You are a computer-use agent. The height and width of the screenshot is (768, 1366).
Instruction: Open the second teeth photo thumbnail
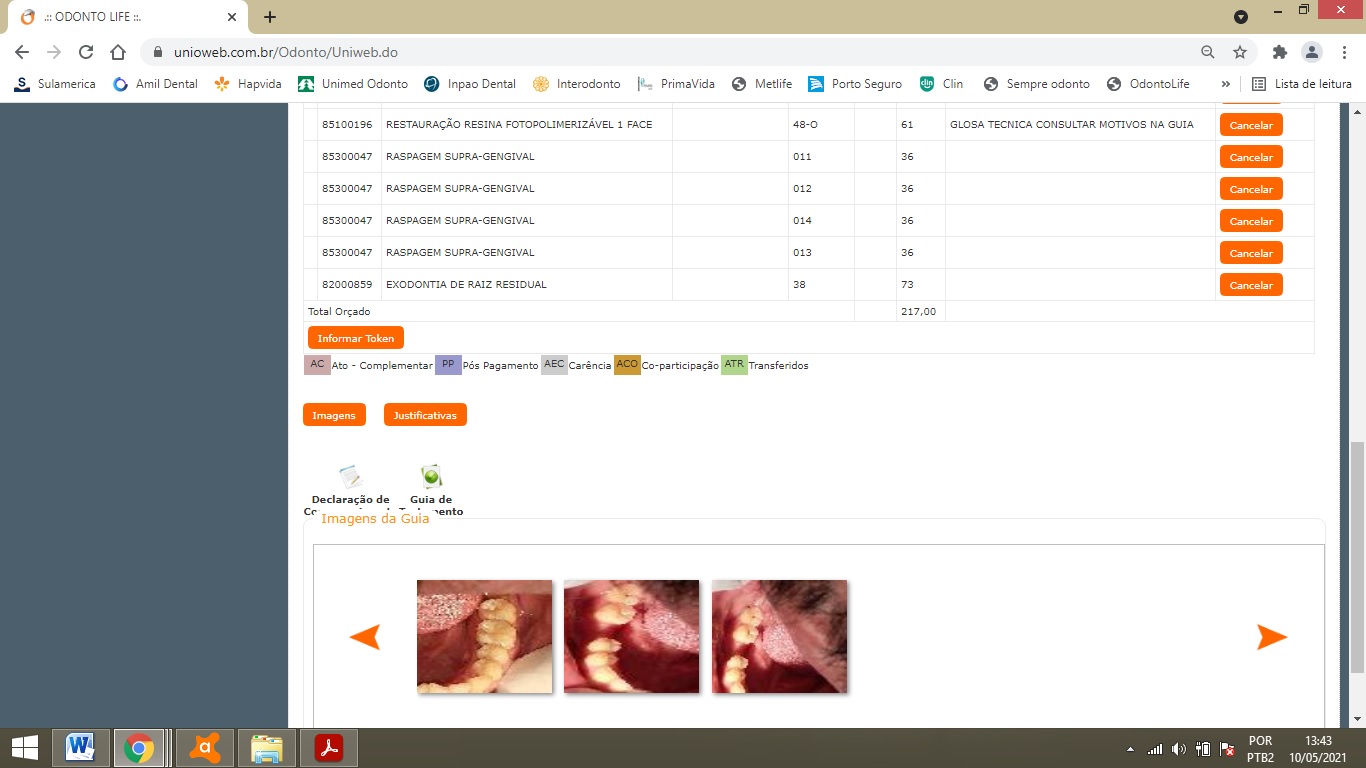[x=631, y=636]
